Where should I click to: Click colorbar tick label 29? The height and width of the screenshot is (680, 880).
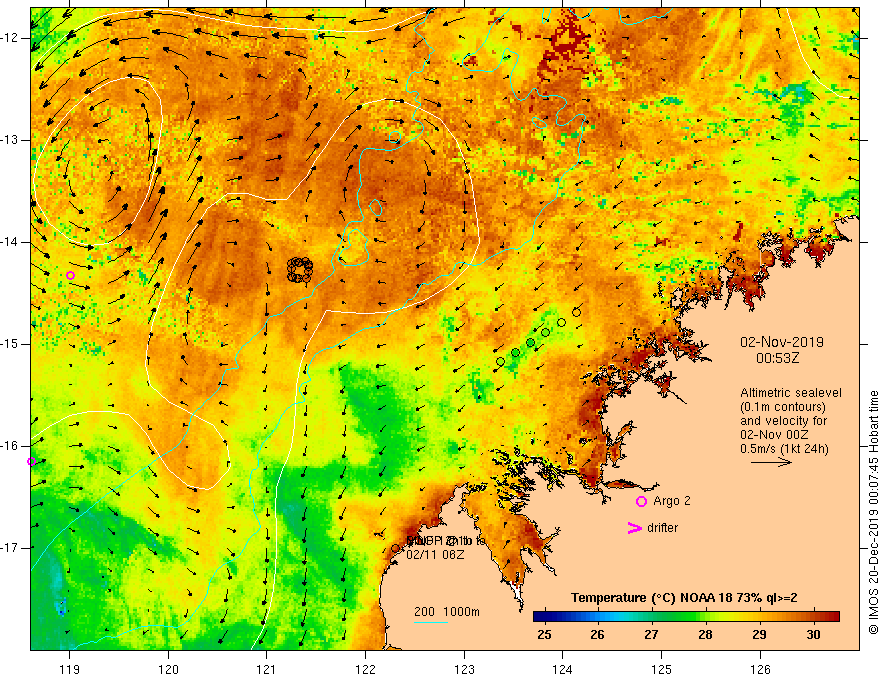[x=759, y=635]
